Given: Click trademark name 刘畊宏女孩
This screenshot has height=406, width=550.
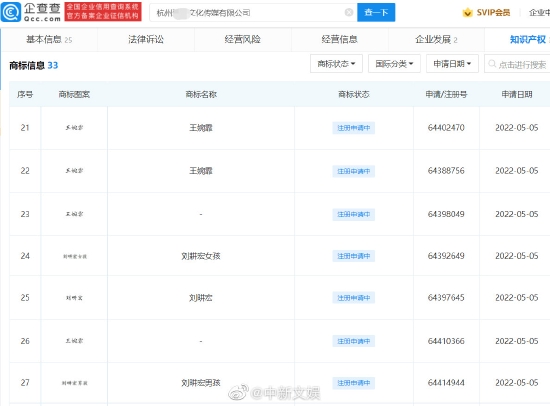Looking at the screenshot, I should pyautogui.click(x=201, y=256).
